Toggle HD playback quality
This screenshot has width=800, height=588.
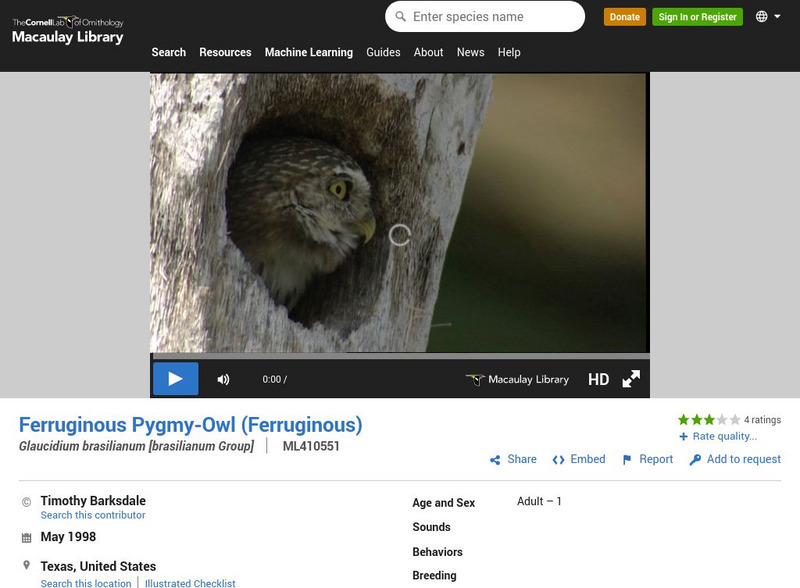pos(600,379)
